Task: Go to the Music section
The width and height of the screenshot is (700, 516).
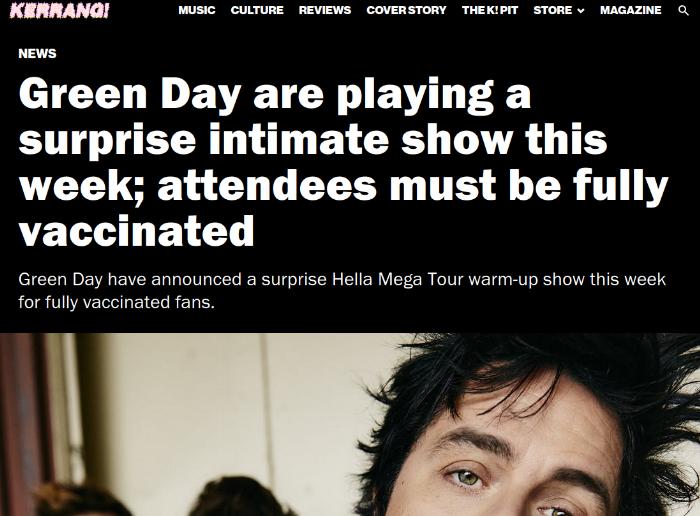Action: 197,10
